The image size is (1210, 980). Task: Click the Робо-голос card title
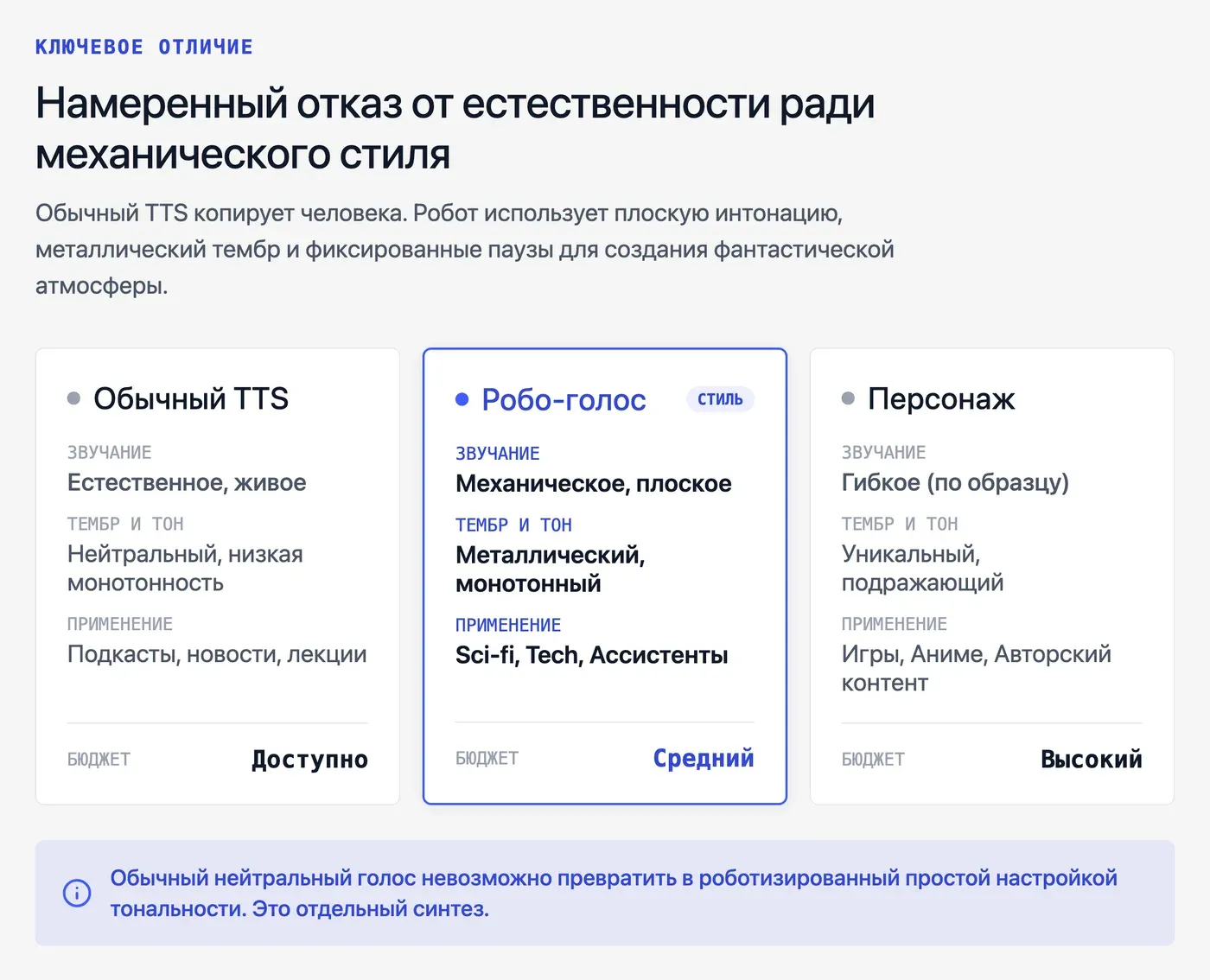point(564,399)
